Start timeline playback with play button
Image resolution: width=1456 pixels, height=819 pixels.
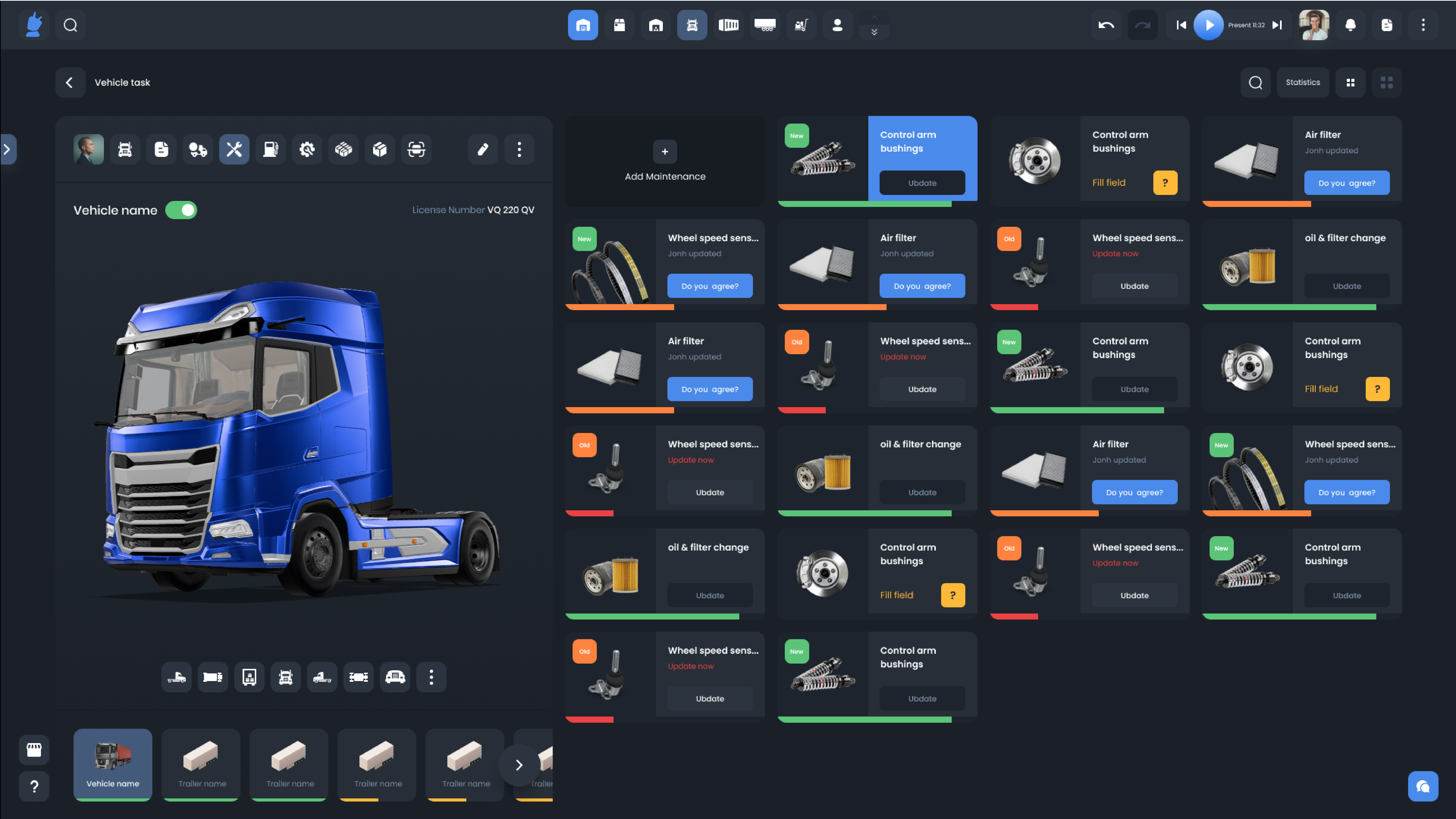tap(1208, 25)
